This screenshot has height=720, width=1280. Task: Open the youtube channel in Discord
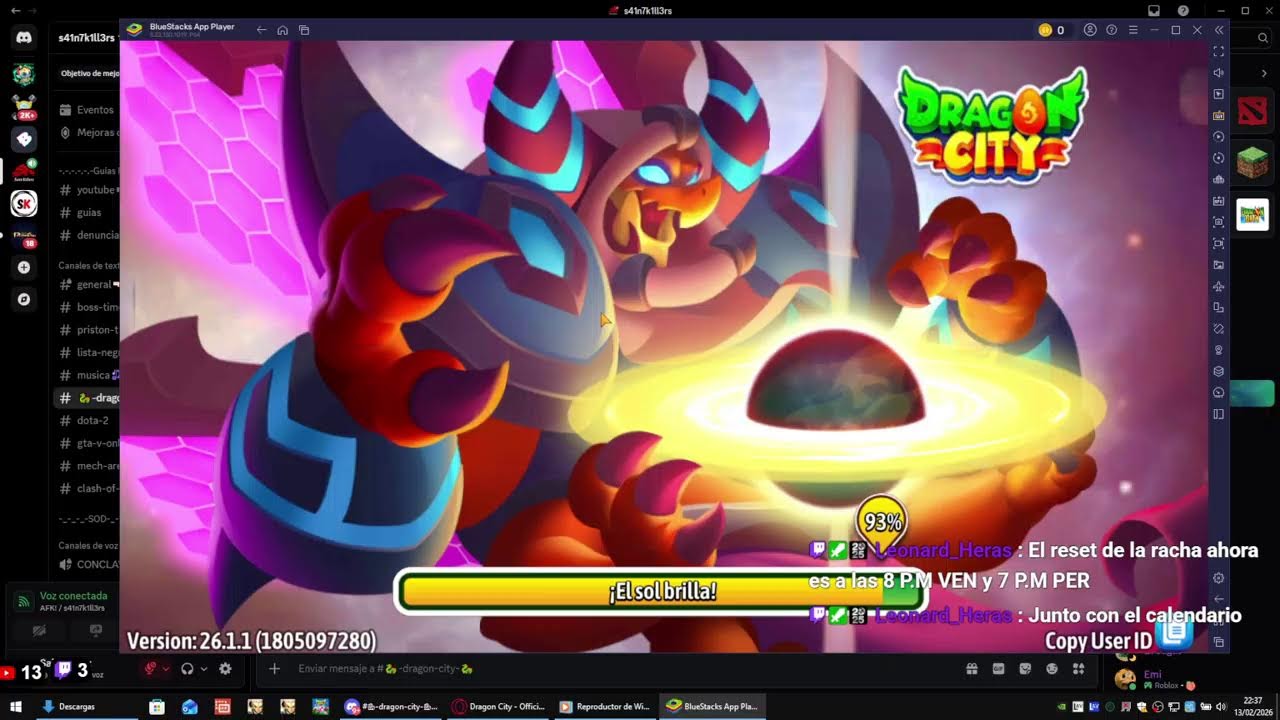coord(88,190)
